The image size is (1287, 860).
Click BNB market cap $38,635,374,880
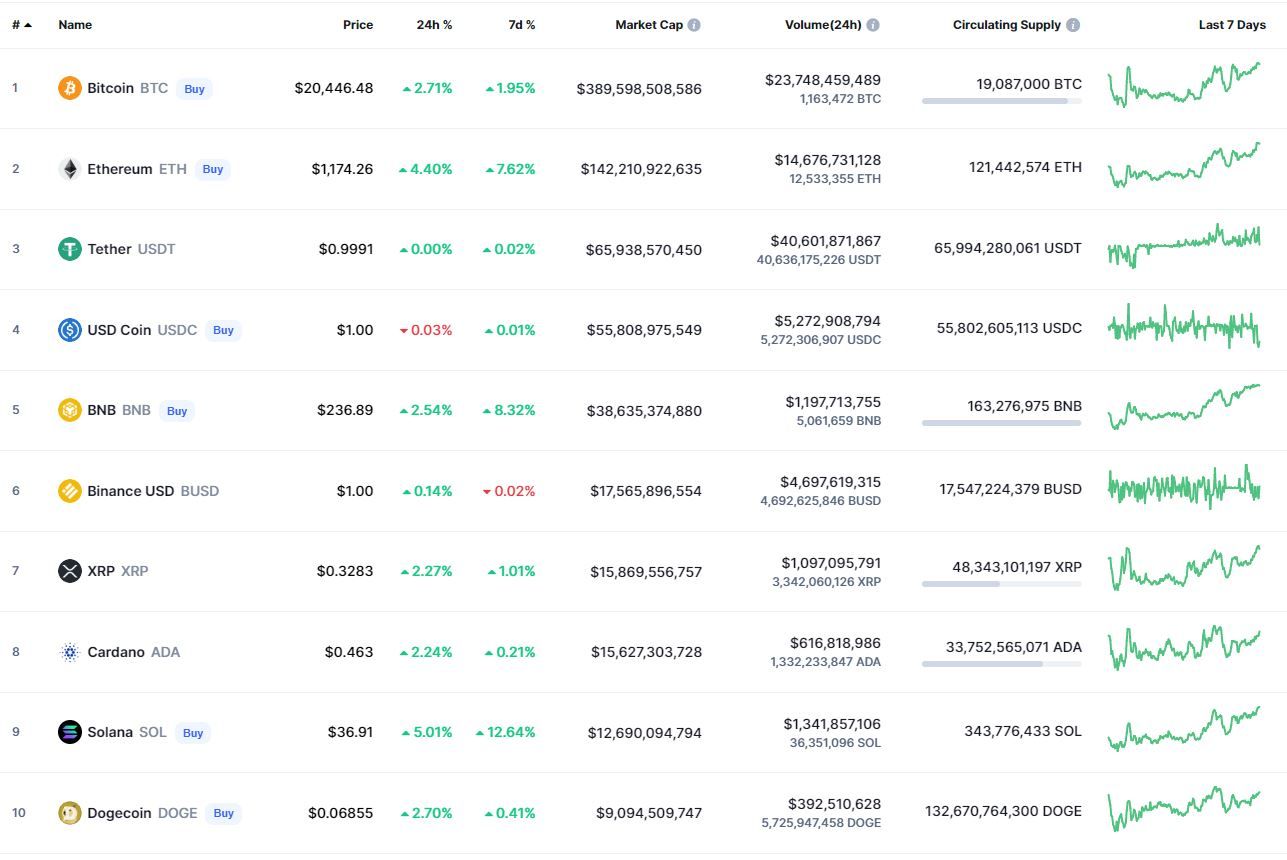point(644,411)
